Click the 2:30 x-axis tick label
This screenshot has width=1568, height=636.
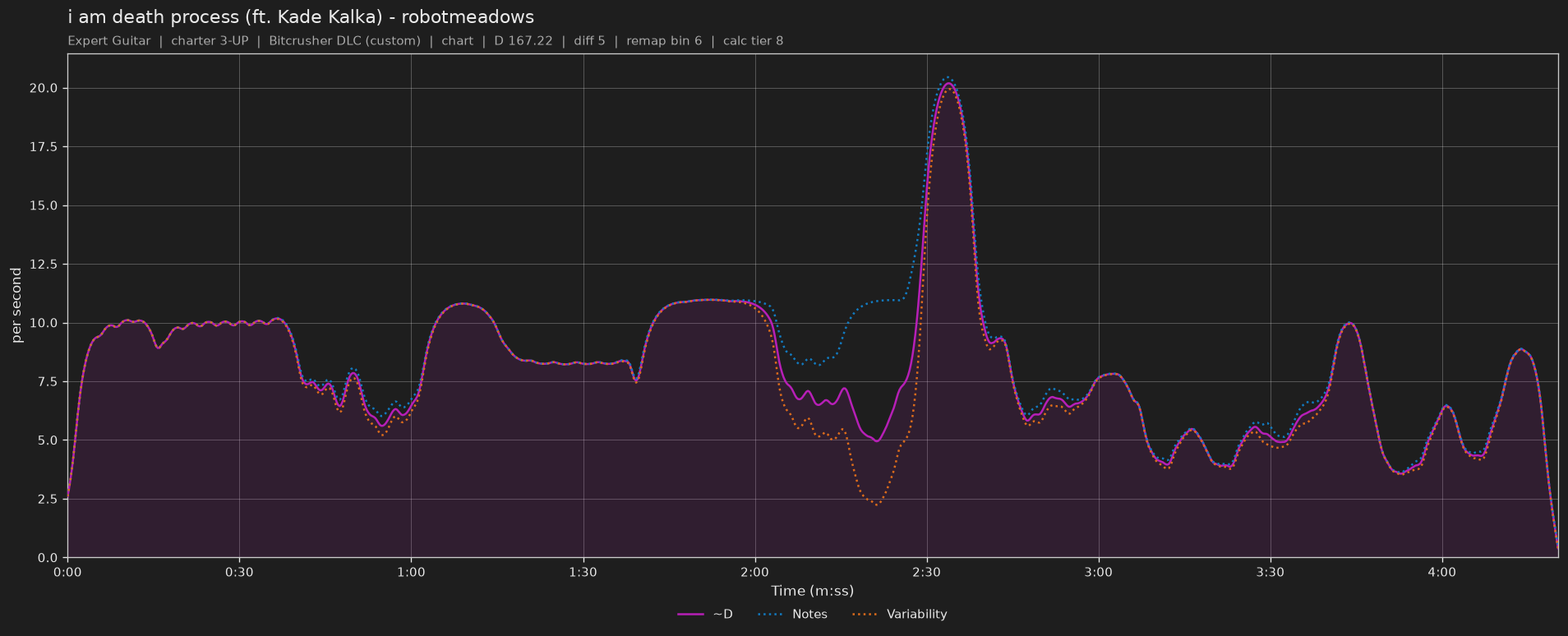tap(926, 572)
